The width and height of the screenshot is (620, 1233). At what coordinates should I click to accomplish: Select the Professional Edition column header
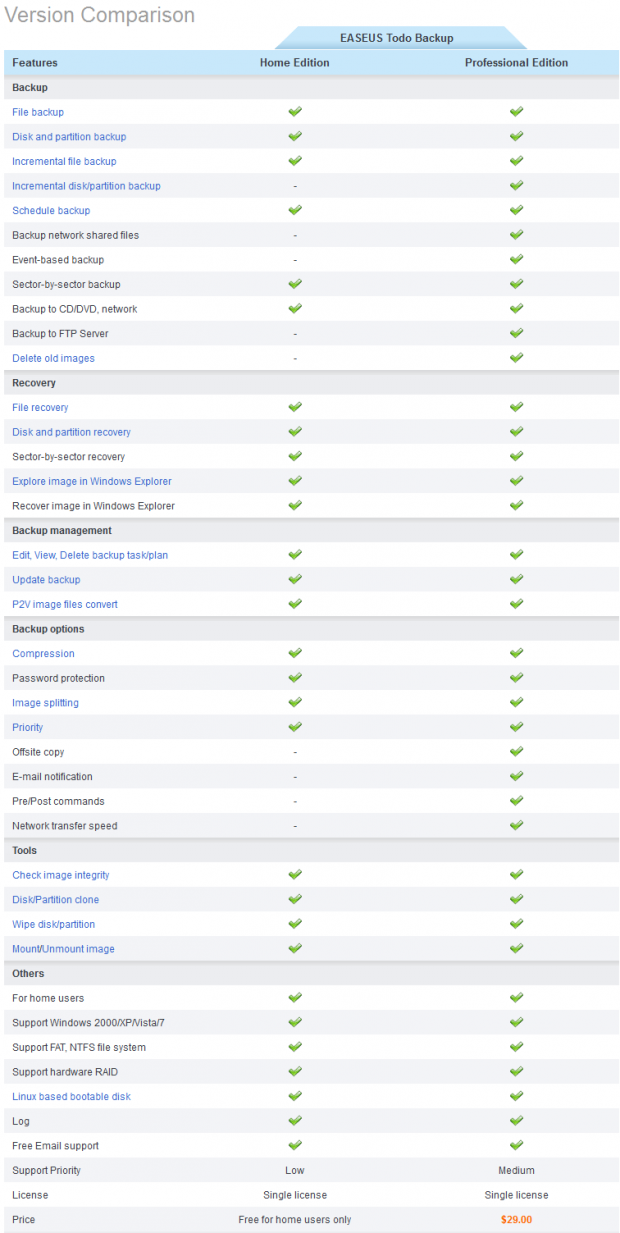(x=516, y=63)
